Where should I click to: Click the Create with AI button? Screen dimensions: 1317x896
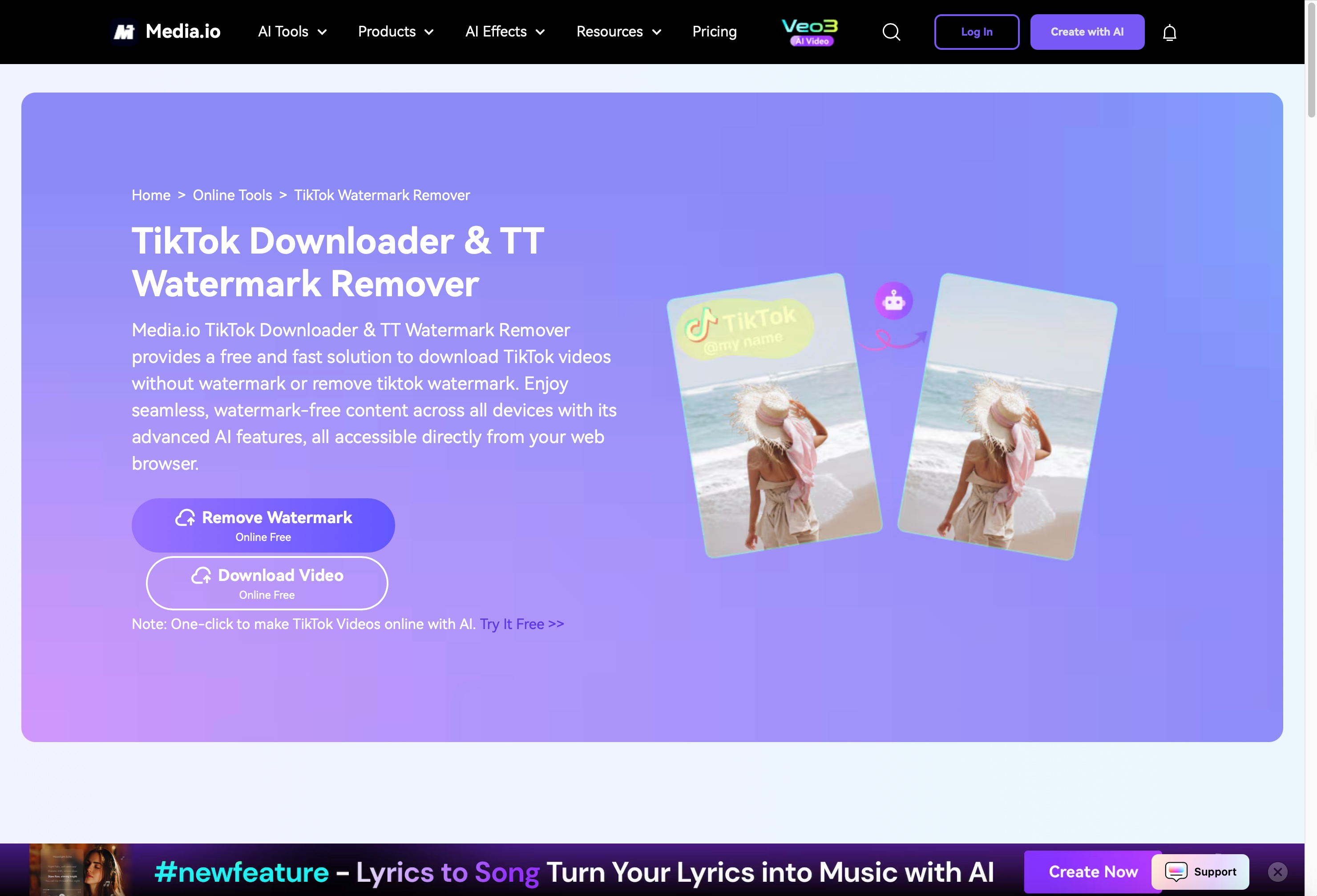pyautogui.click(x=1087, y=32)
